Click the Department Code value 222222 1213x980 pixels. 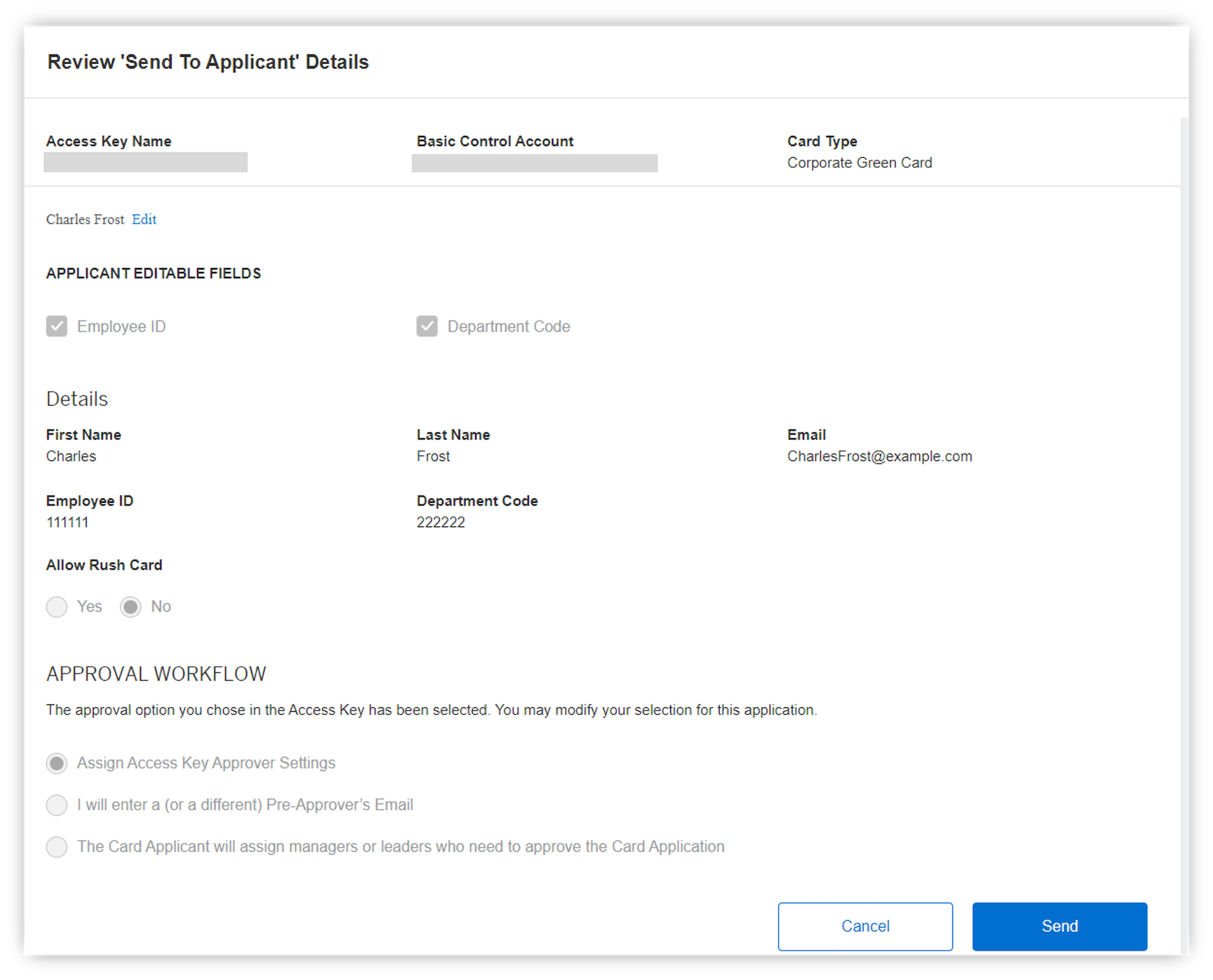(440, 523)
